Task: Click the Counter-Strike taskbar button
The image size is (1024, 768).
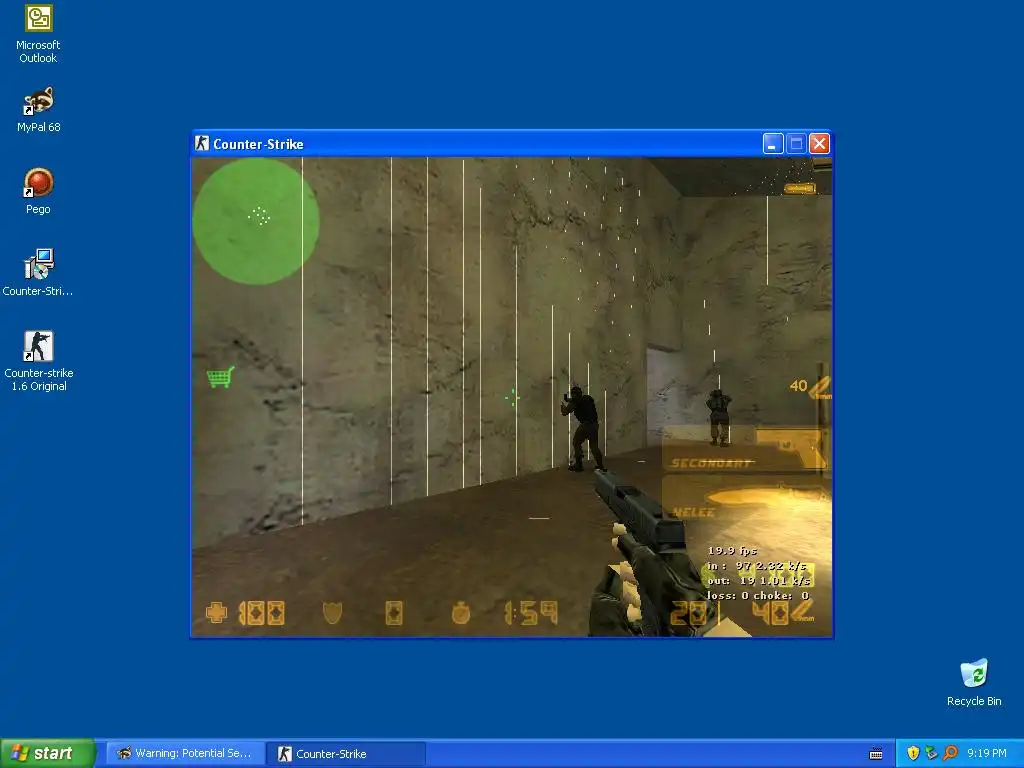Action: coord(347,753)
